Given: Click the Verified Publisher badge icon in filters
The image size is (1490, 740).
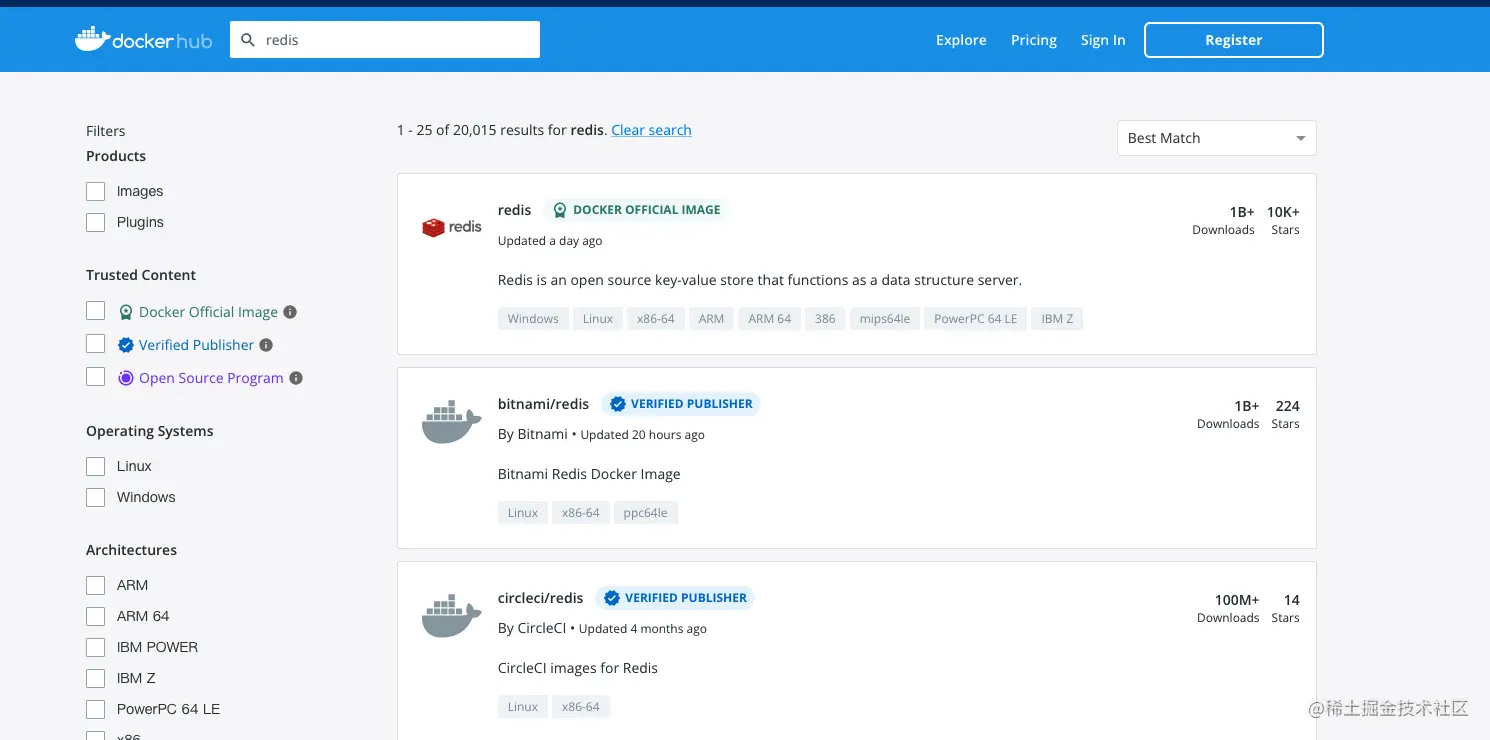Looking at the screenshot, I should [126, 345].
